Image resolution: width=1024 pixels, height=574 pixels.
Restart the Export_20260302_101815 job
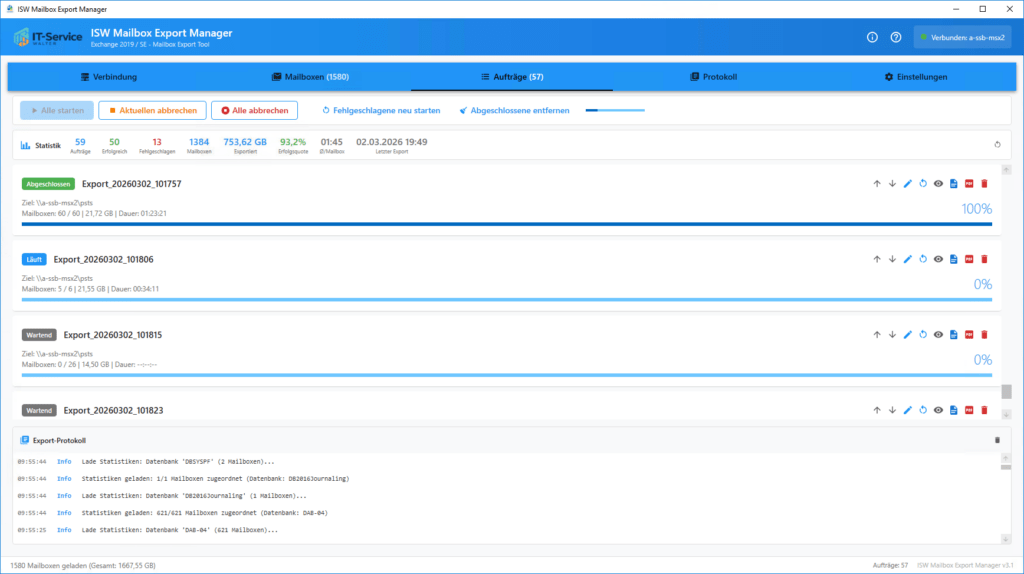click(923, 335)
